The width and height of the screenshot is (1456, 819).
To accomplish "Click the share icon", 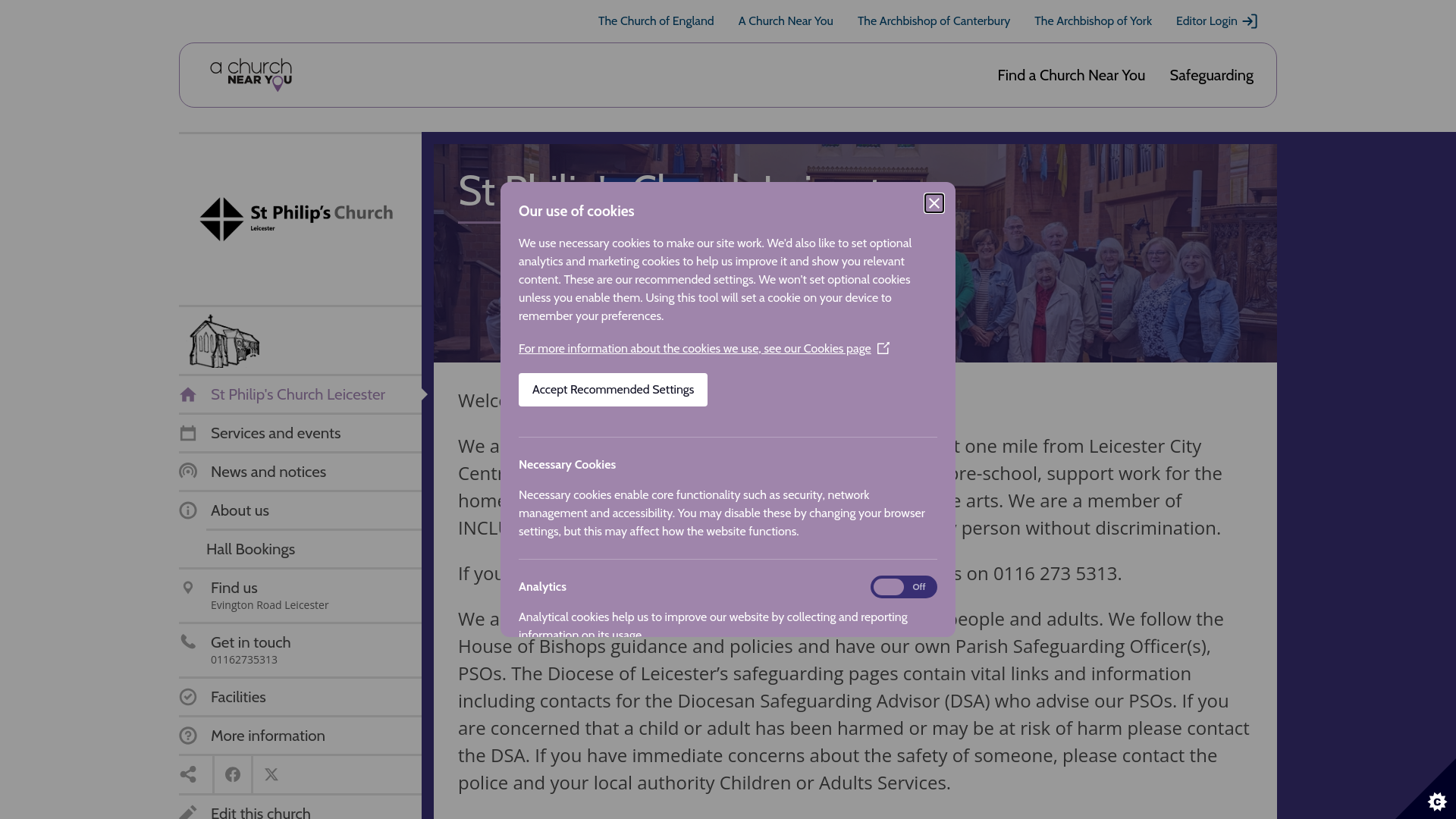I will 188,774.
